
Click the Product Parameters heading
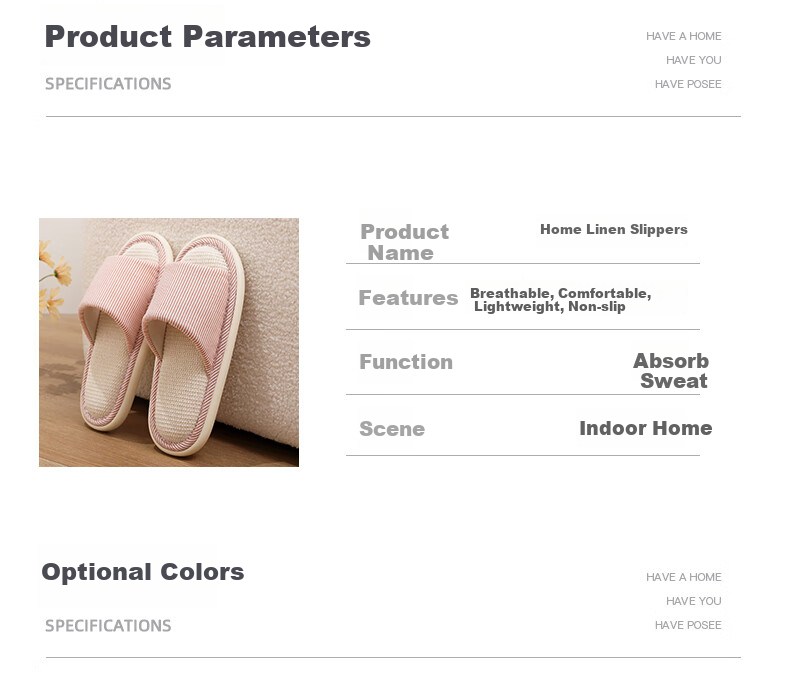coord(208,37)
